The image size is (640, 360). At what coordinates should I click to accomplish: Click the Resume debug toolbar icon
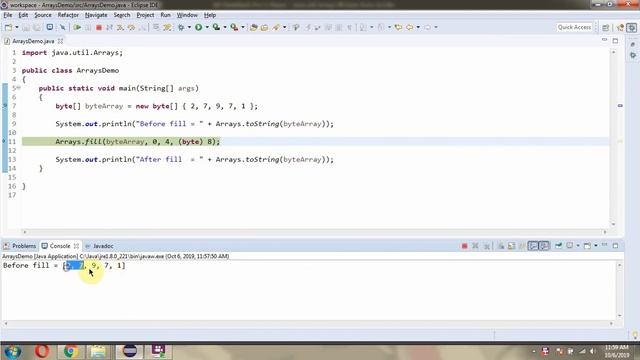[77, 27]
